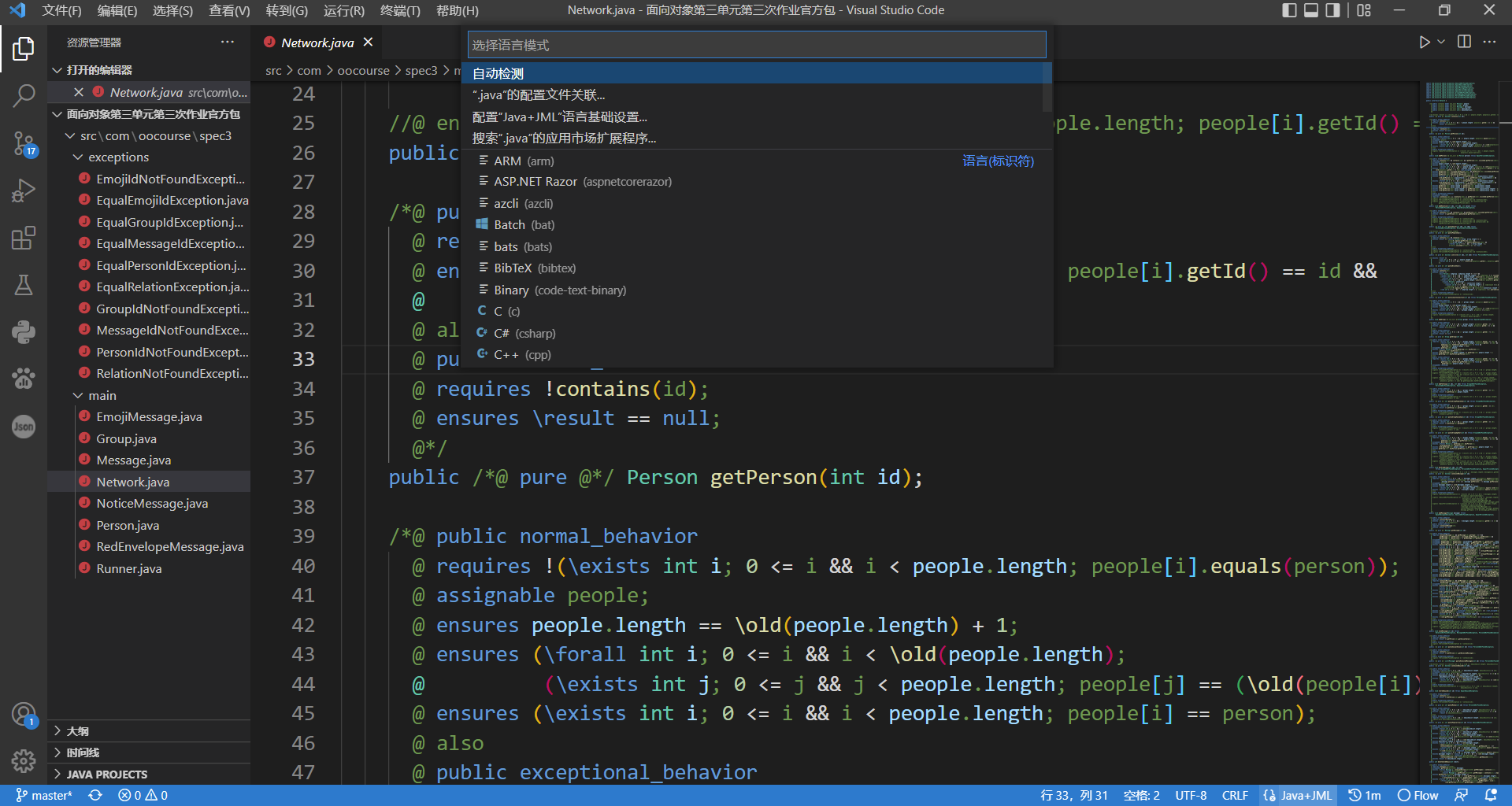Change indentation via Spaces: 2 indicator
Viewport: 1512px width, 806px height.
coord(1141,796)
